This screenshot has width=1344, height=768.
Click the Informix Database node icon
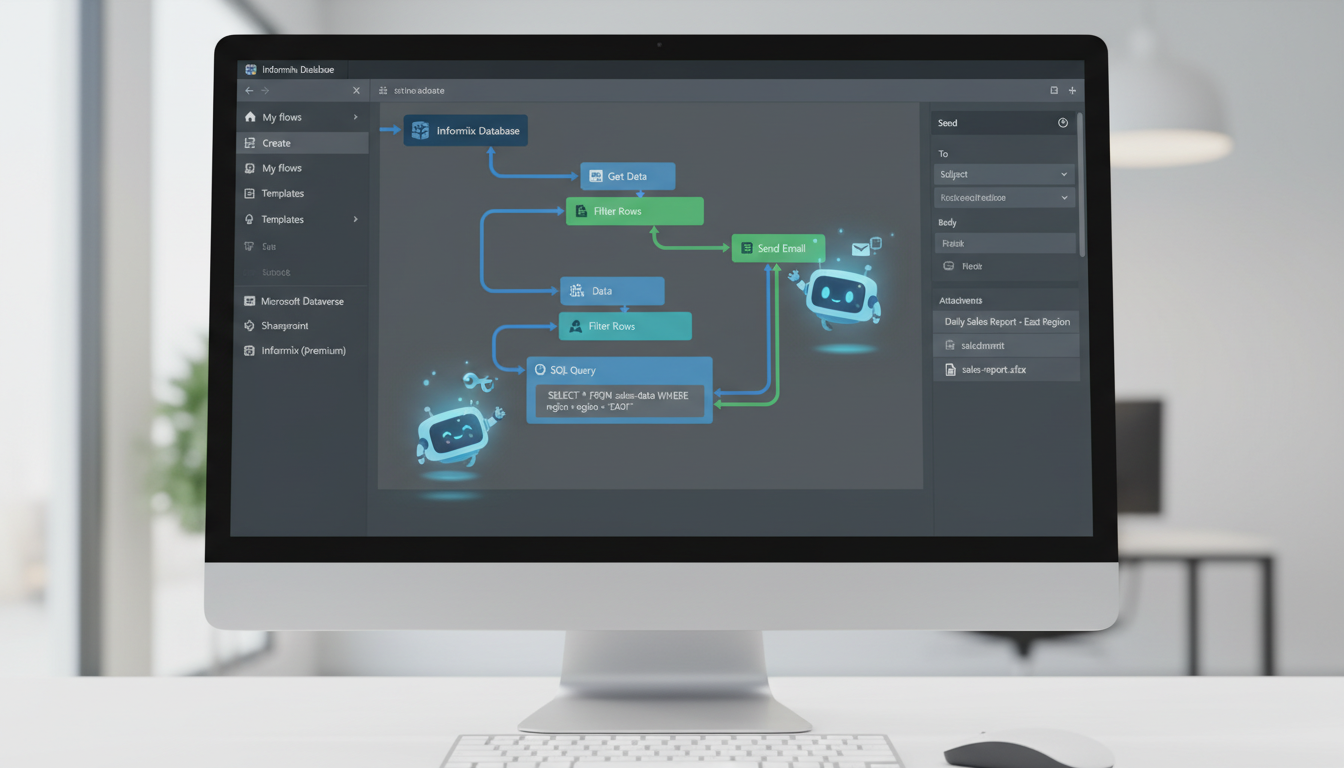pos(420,131)
